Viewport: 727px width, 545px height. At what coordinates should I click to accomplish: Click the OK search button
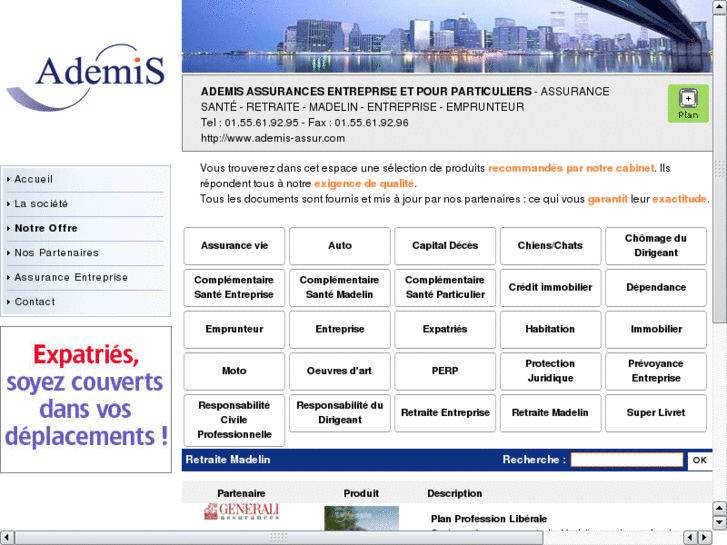700,460
